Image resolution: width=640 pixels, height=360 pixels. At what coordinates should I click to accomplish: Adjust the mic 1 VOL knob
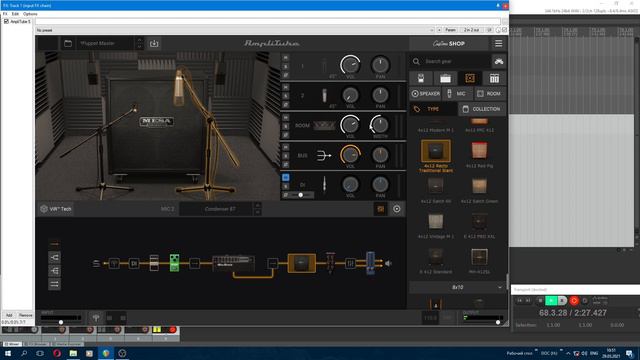click(350, 64)
